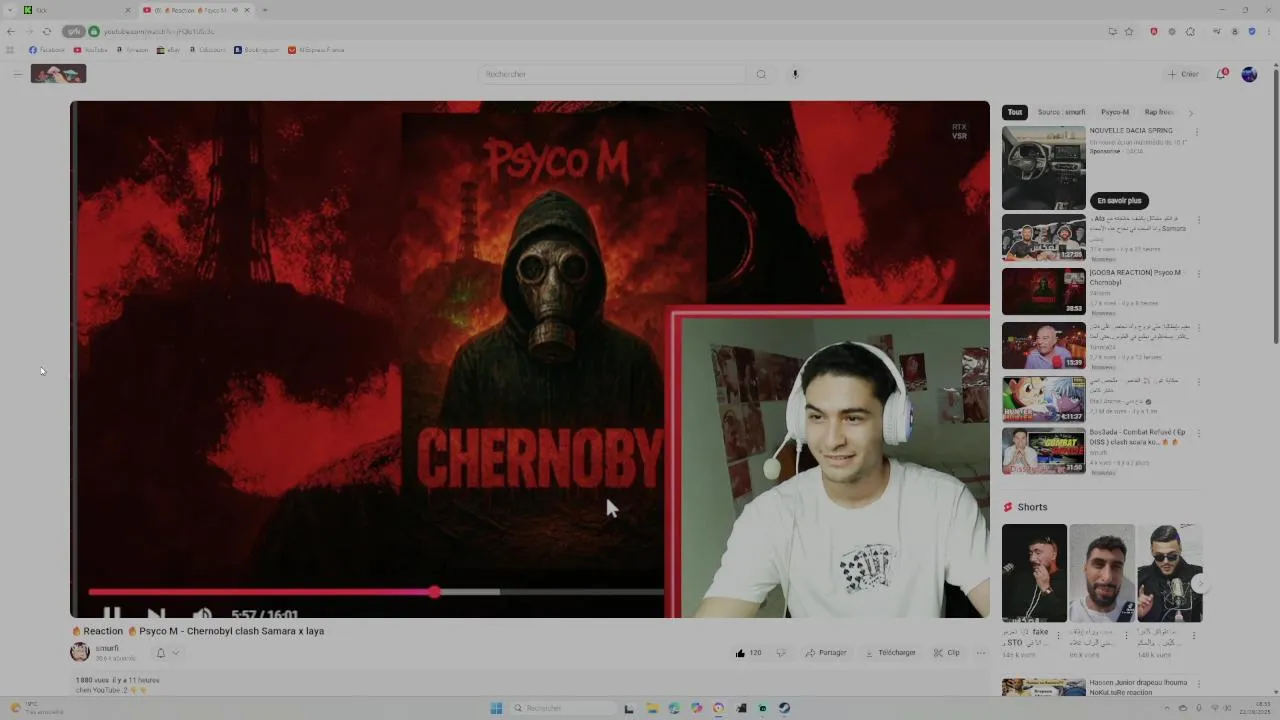The image size is (1280, 720).
Task: Open the Windows Start menu
Action: tap(496, 708)
